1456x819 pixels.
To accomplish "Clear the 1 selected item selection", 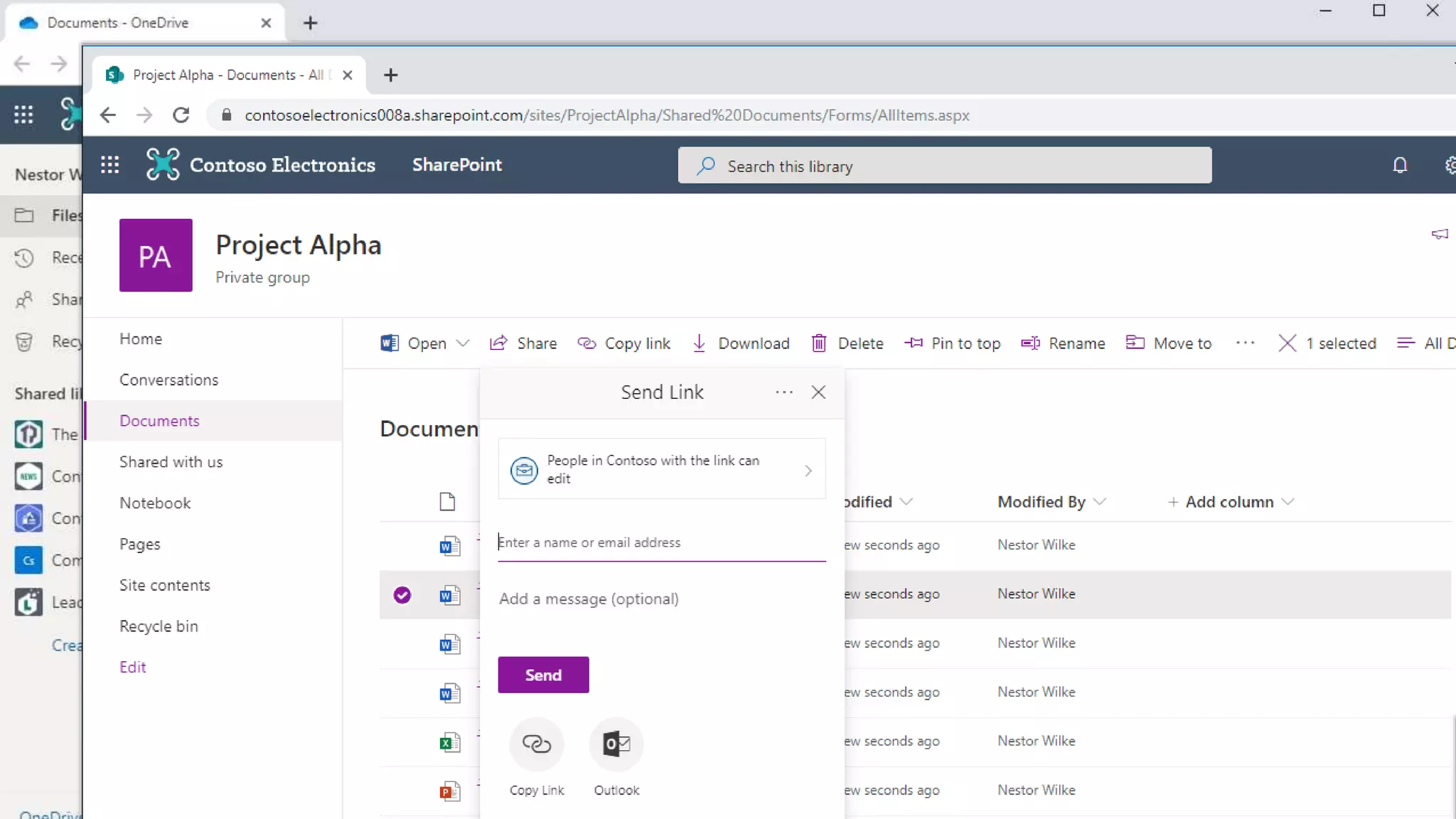I will tap(1287, 343).
